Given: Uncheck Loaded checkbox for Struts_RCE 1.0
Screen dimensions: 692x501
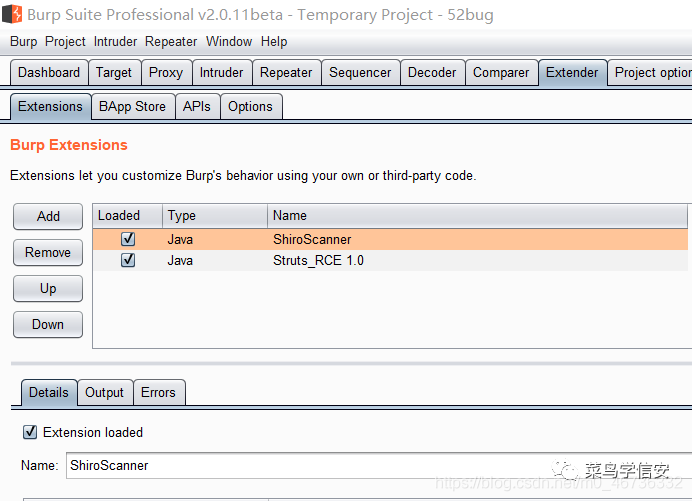Looking at the screenshot, I should click(128, 260).
